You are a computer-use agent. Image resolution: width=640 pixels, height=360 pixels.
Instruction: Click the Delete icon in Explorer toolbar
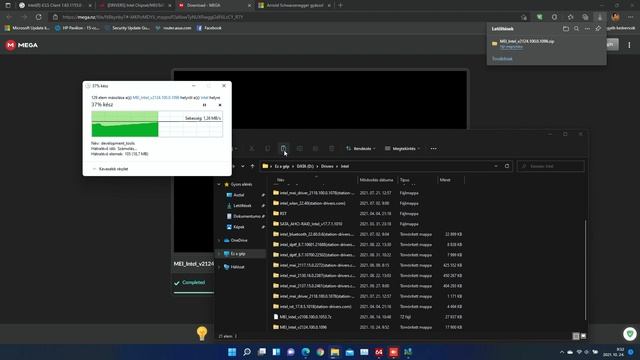pyautogui.click(x=331, y=149)
